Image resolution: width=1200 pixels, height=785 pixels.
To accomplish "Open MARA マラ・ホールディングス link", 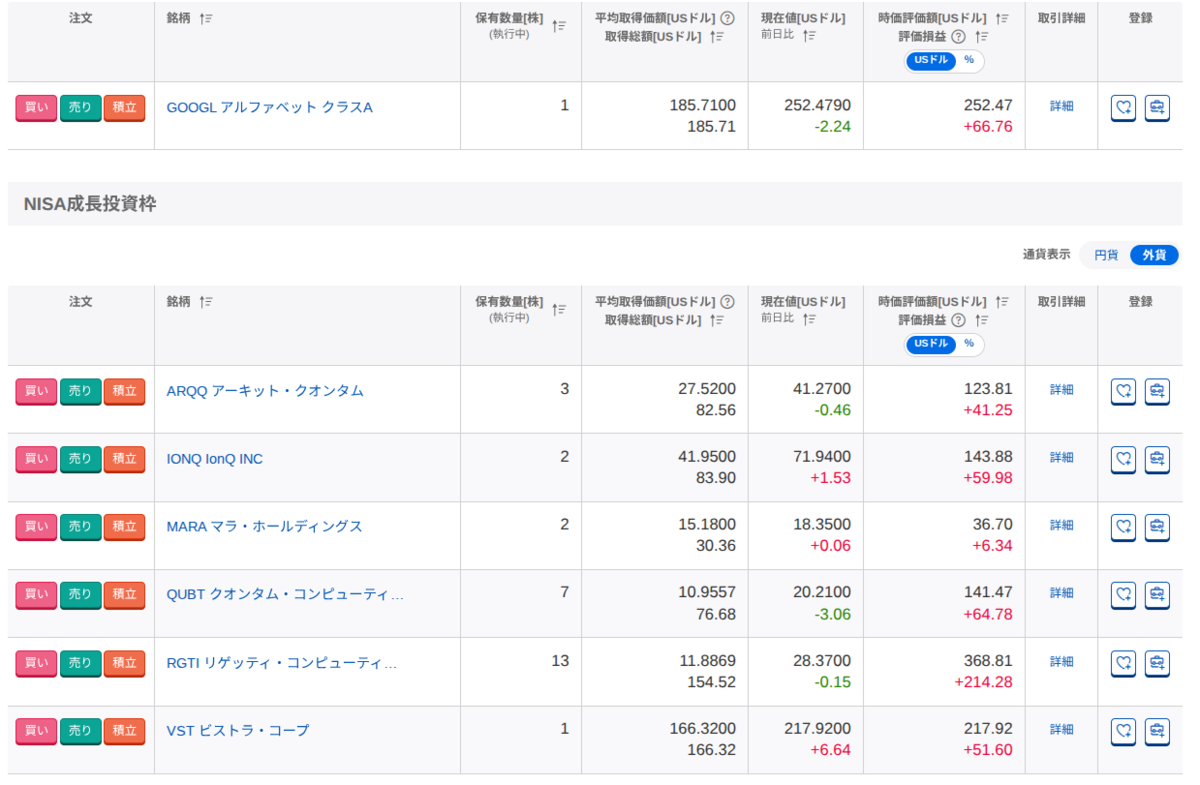I will pos(264,526).
